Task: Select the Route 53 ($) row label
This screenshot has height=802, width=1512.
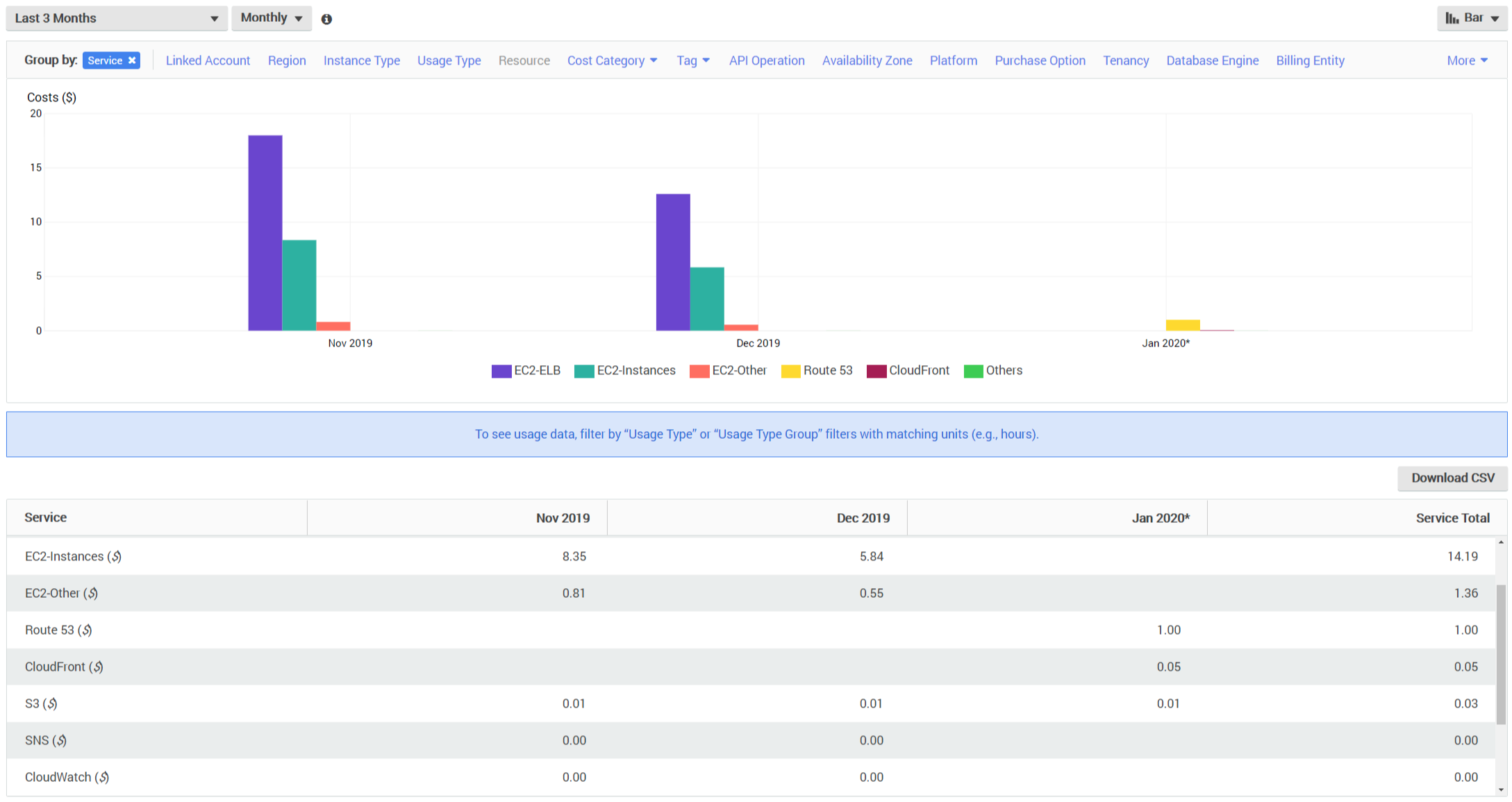Action: (58, 630)
